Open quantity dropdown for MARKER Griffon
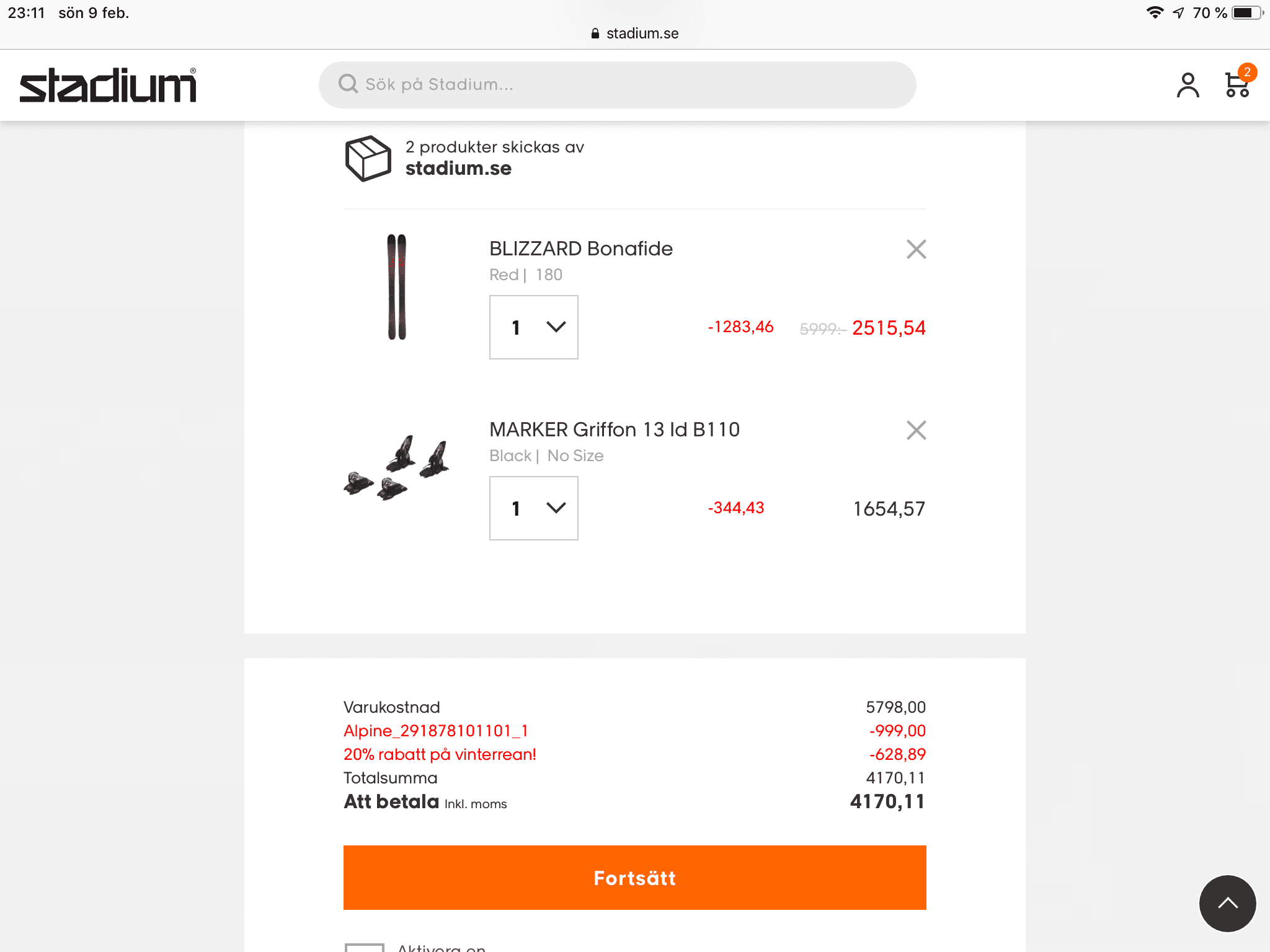Viewport: 1270px width, 952px height. coord(533,508)
